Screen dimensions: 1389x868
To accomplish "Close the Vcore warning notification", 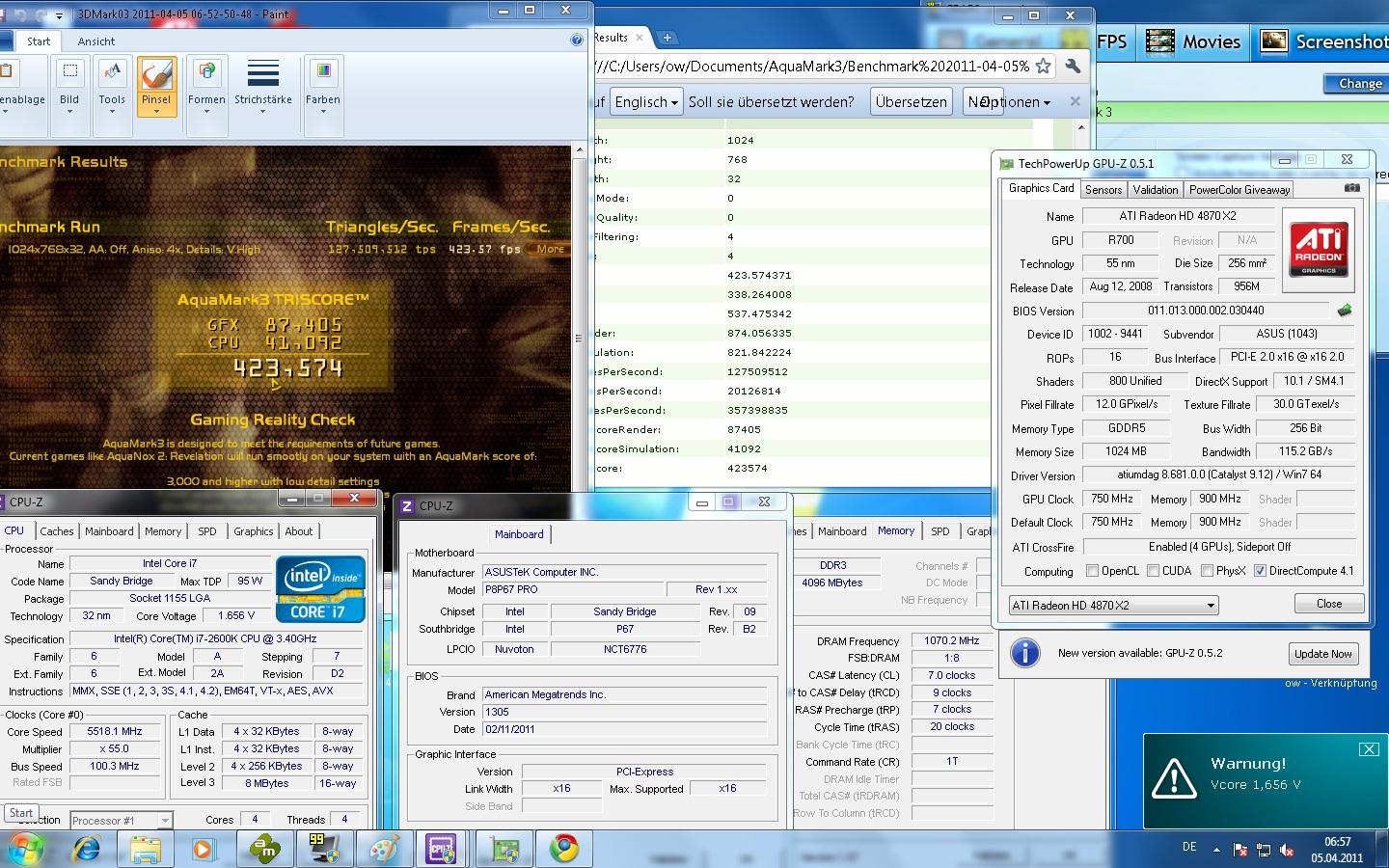I will click(1369, 748).
